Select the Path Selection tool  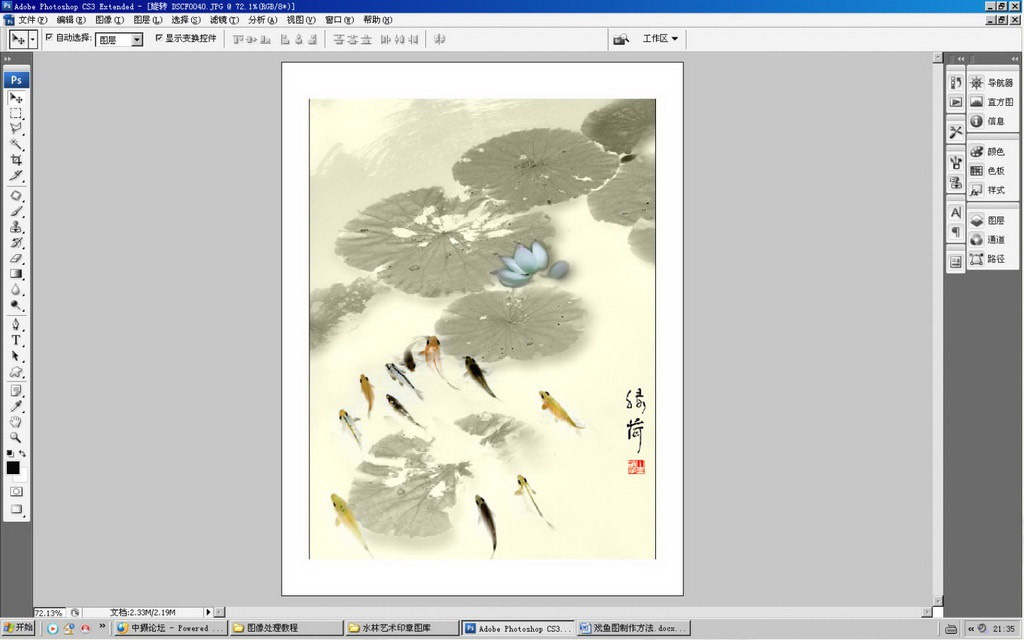[16, 356]
